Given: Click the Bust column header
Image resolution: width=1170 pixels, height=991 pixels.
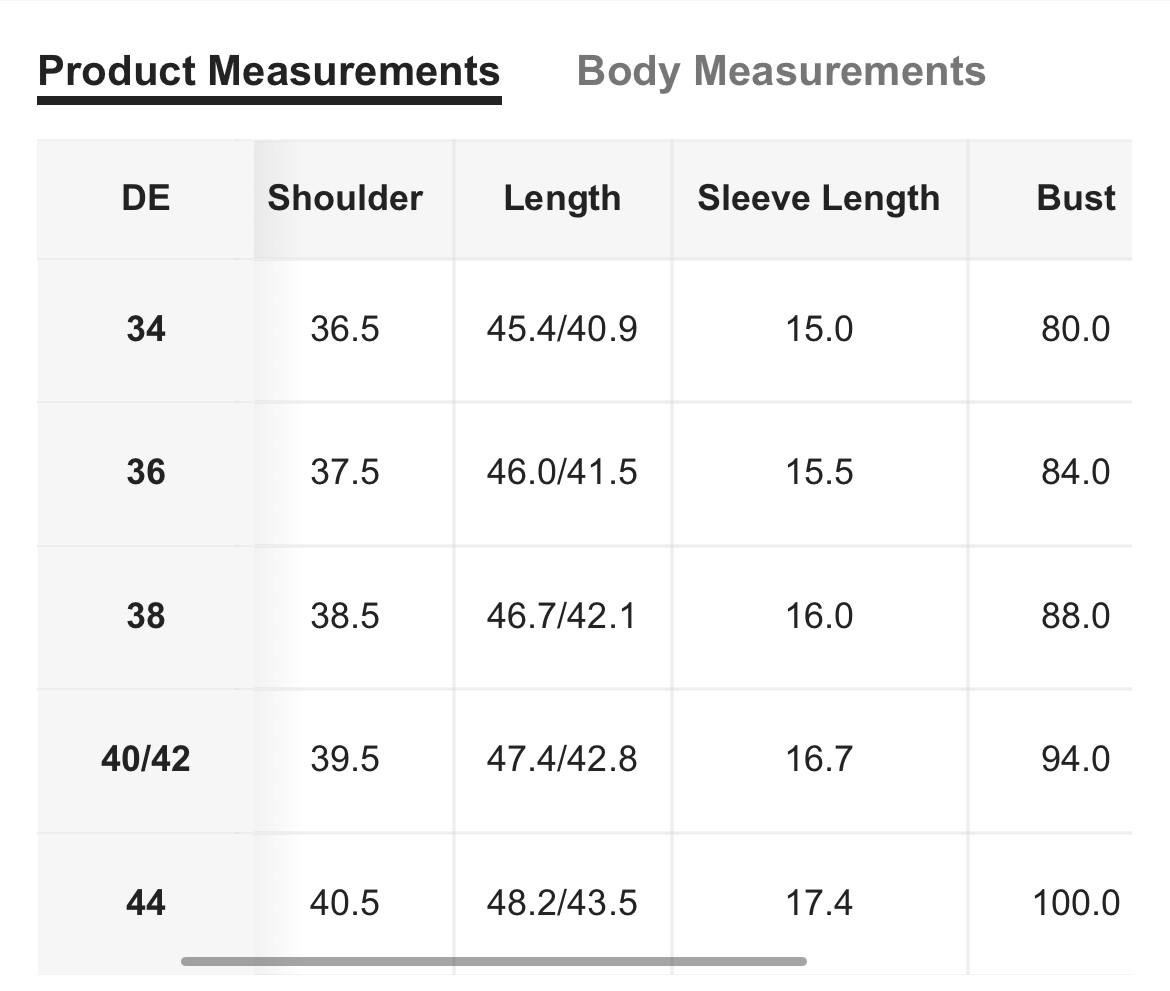Looking at the screenshot, I should click(x=1075, y=198).
